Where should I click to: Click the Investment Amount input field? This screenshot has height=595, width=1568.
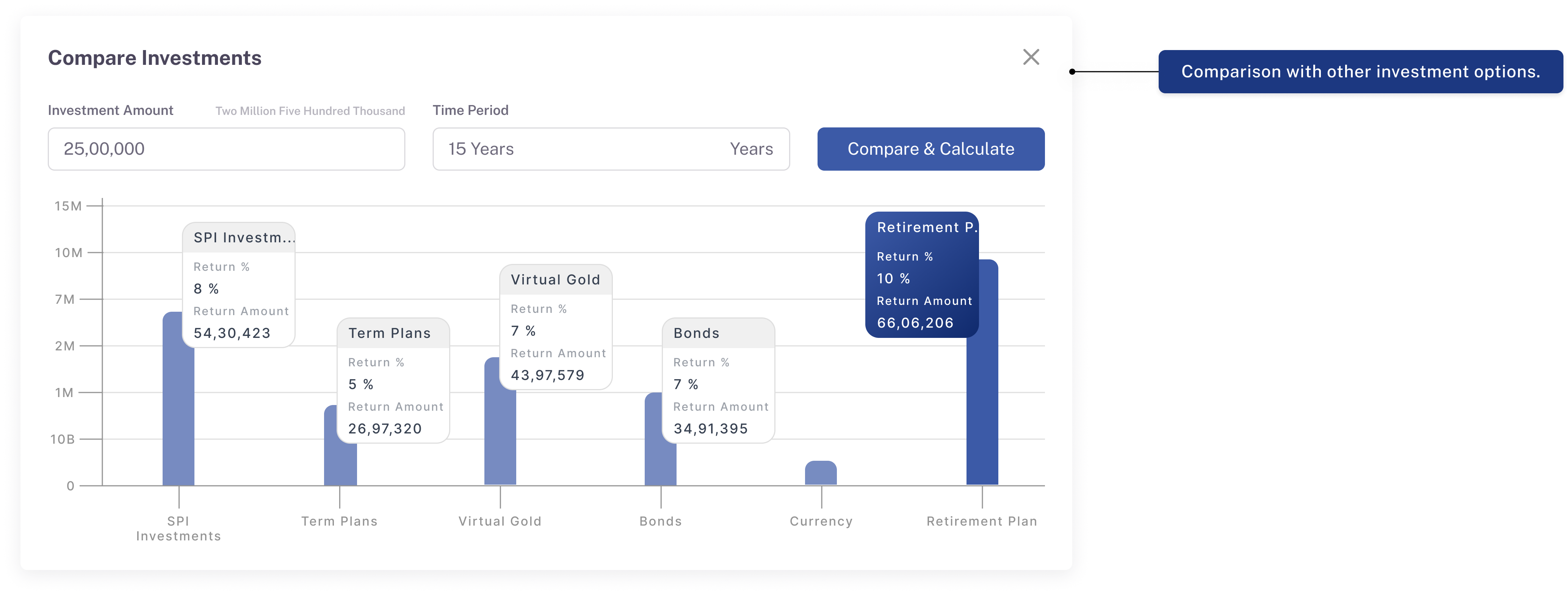(226, 149)
